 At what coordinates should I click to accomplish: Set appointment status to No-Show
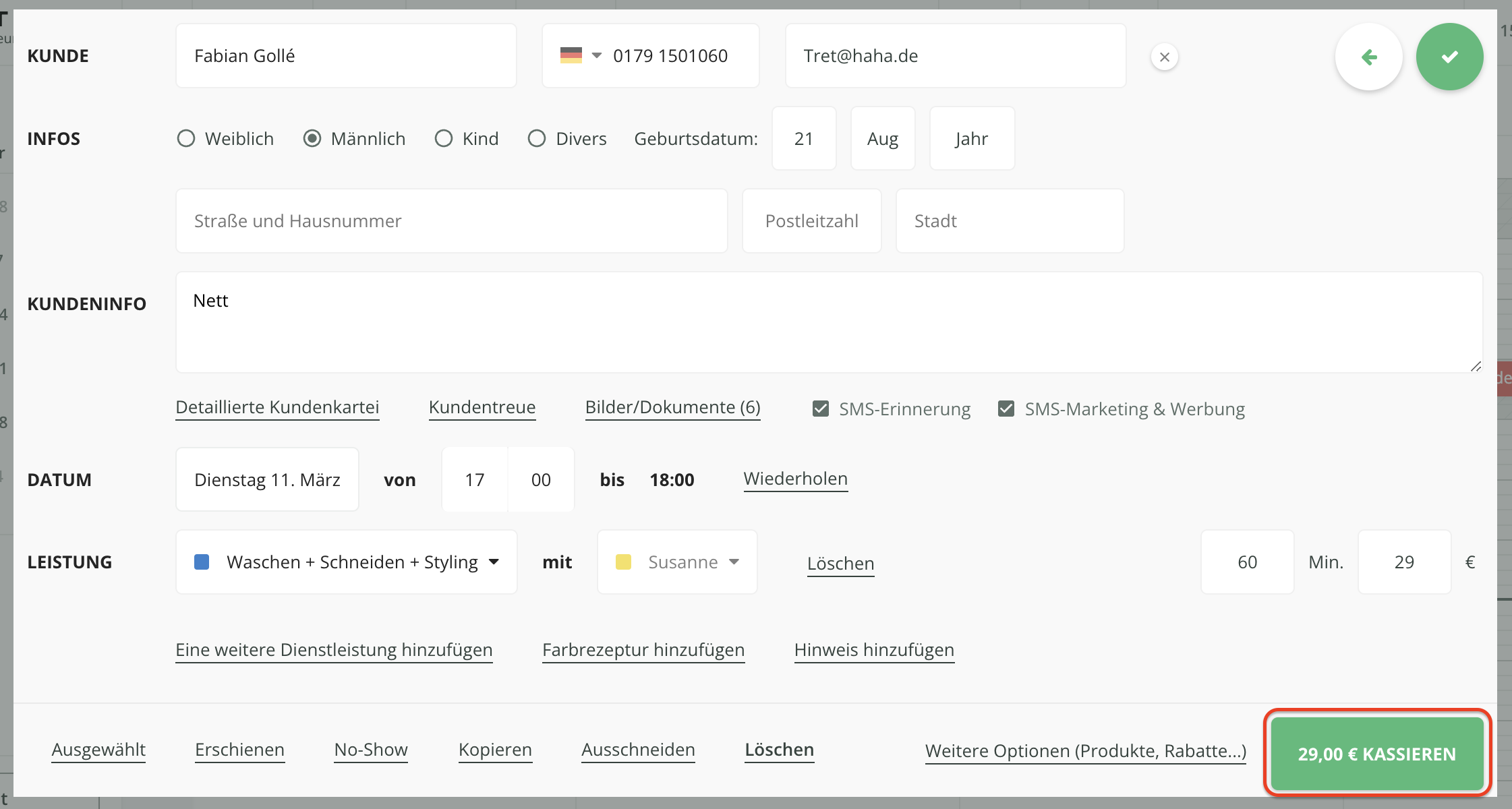(x=371, y=750)
